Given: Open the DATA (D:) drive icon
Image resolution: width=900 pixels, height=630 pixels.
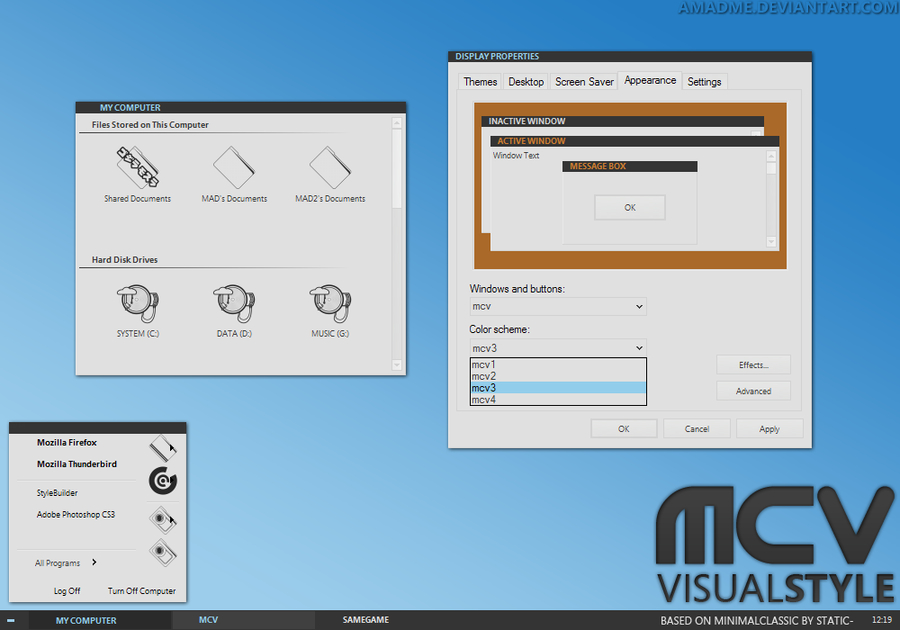Looking at the screenshot, I should [x=234, y=304].
